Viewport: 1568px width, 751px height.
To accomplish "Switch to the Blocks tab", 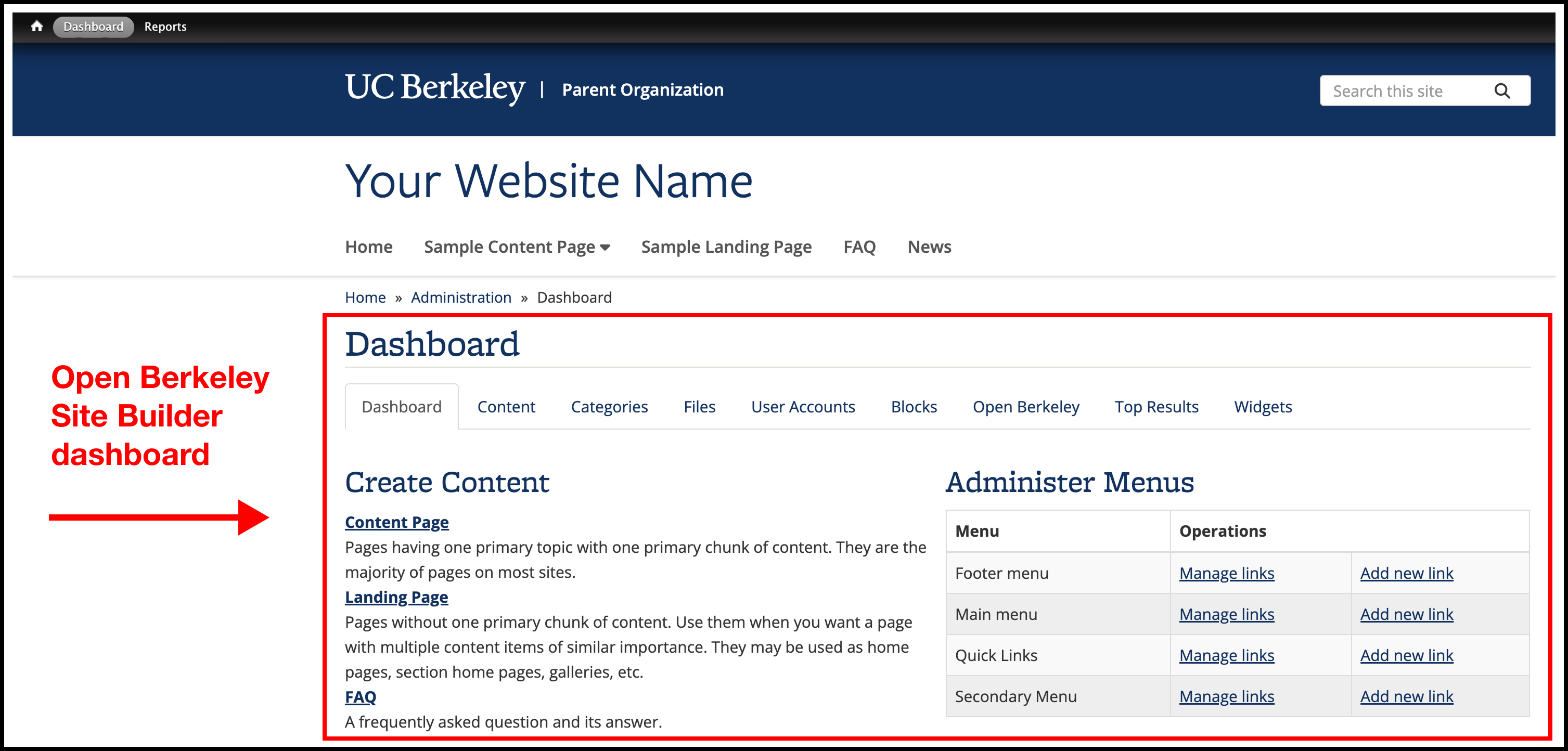I will (x=914, y=407).
